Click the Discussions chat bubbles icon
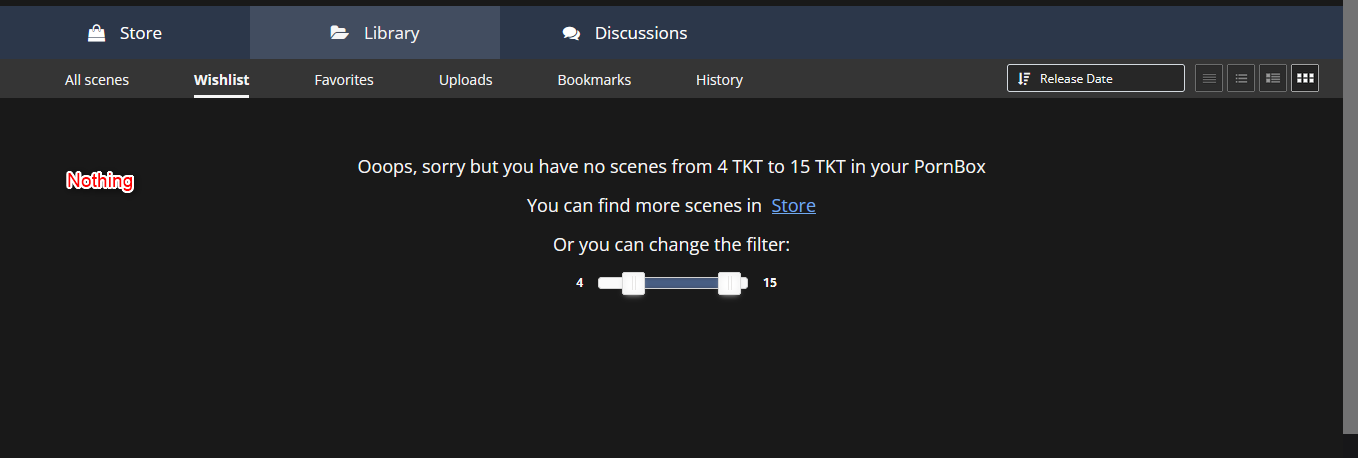 tap(571, 33)
